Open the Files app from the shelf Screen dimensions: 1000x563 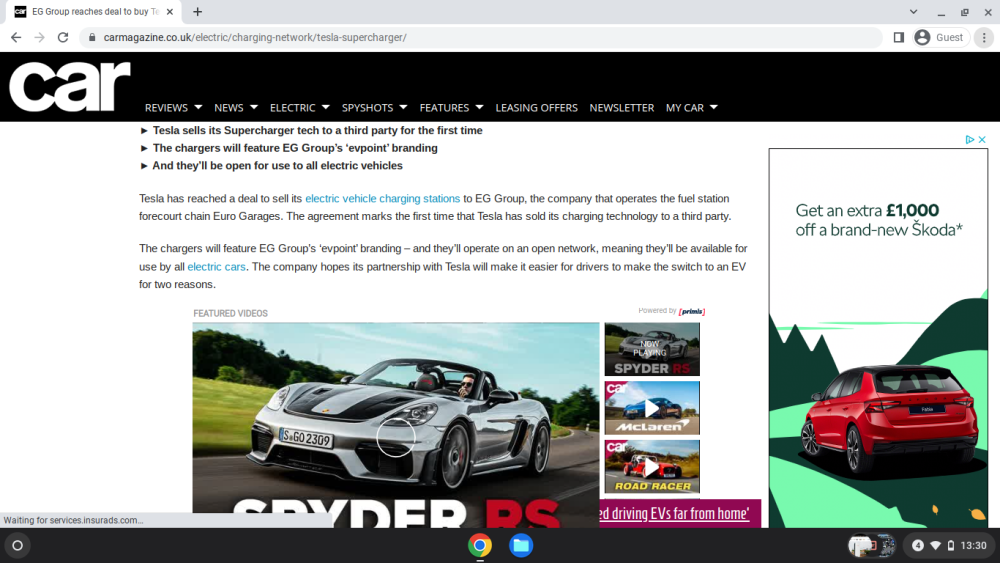click(x=521, y=546)
